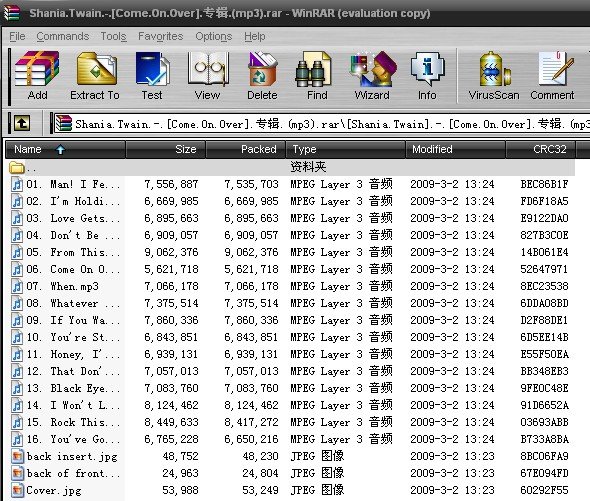The image size is (590, 501).
Task: Sort by Modified column header
Action: (456, 149)
